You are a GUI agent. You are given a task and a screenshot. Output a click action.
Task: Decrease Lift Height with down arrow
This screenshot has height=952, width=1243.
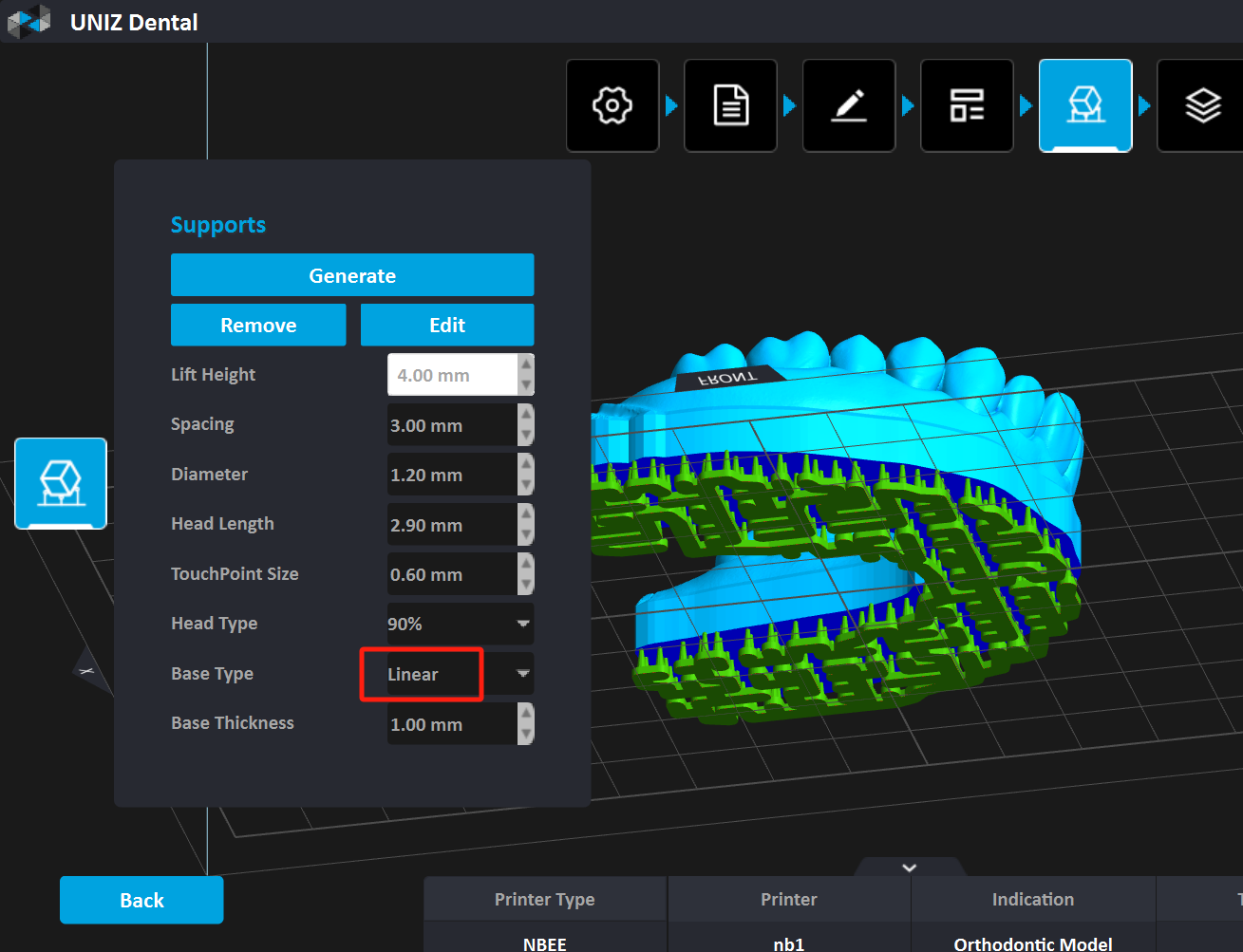[526, 385]
